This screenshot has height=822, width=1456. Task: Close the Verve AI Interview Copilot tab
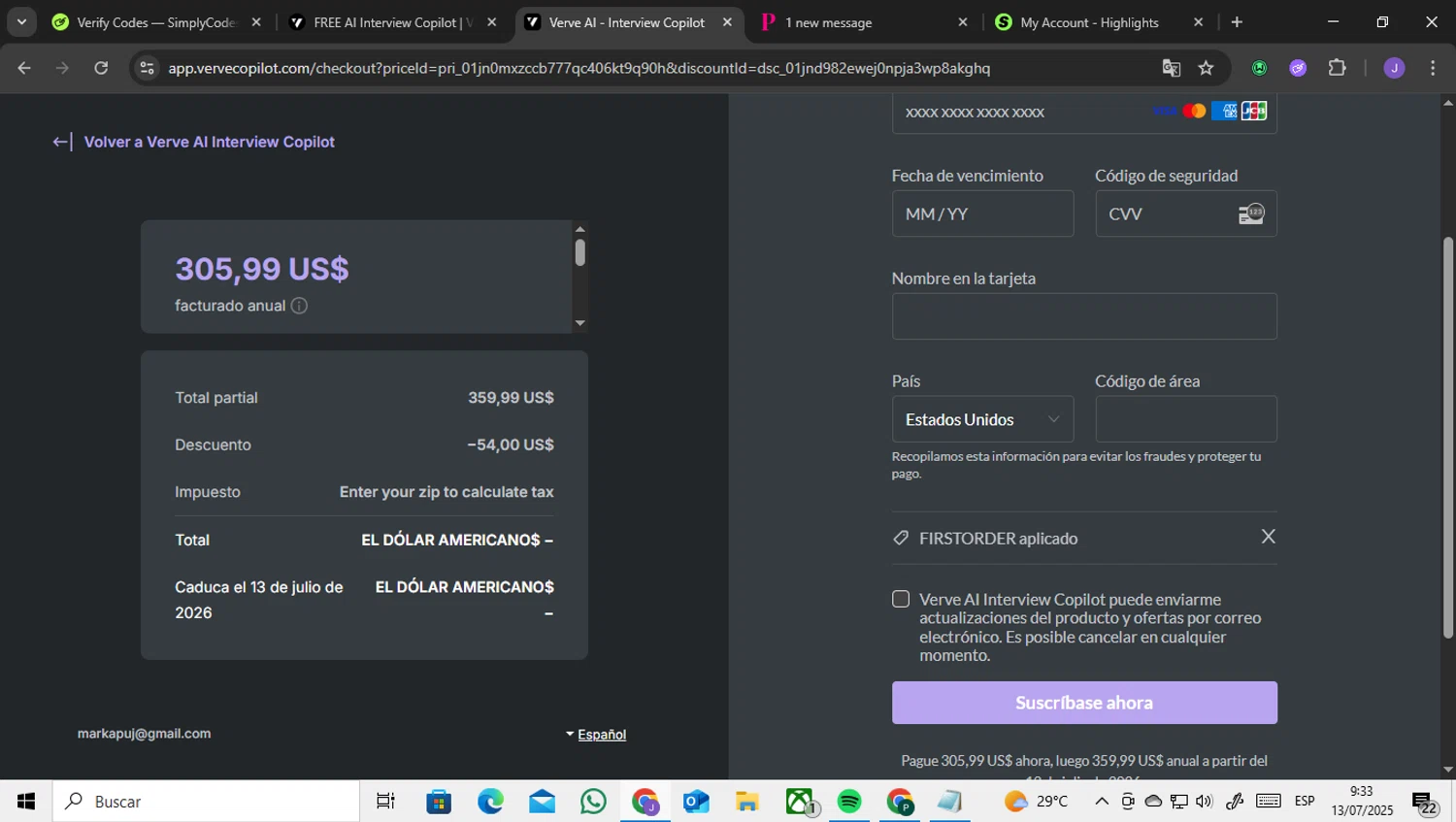coord(727,22)
